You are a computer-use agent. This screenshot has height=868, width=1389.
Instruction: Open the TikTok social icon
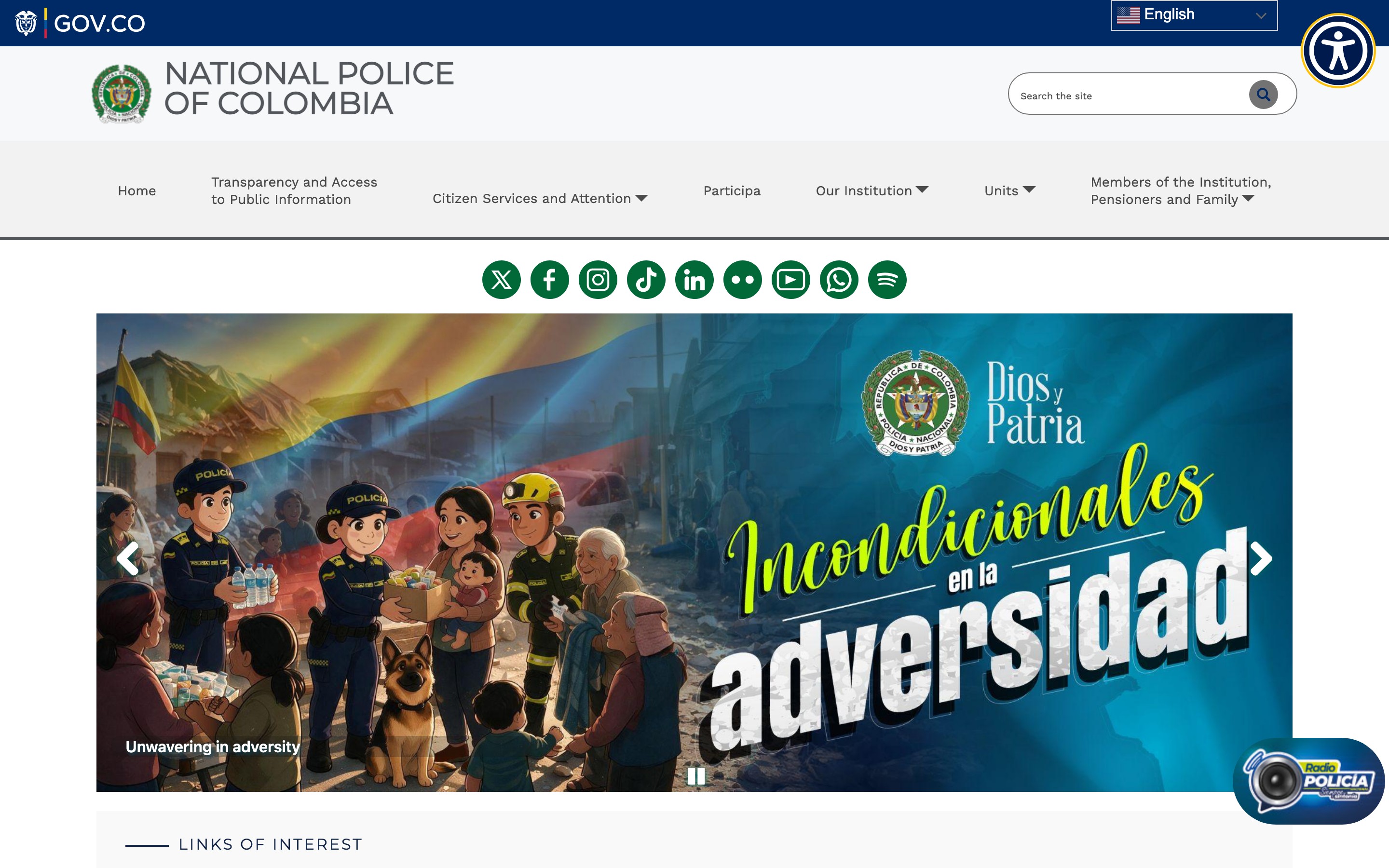click(x=646, y=280)
